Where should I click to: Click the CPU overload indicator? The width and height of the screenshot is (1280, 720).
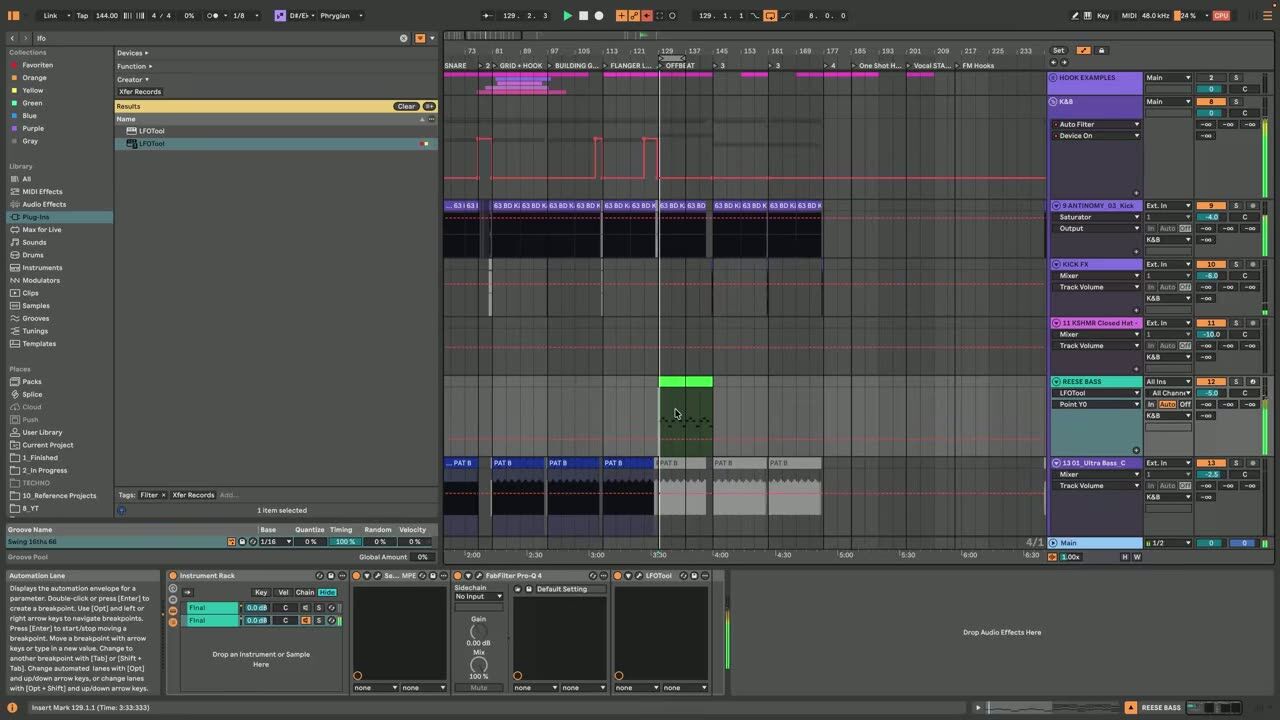(1221, 15)
